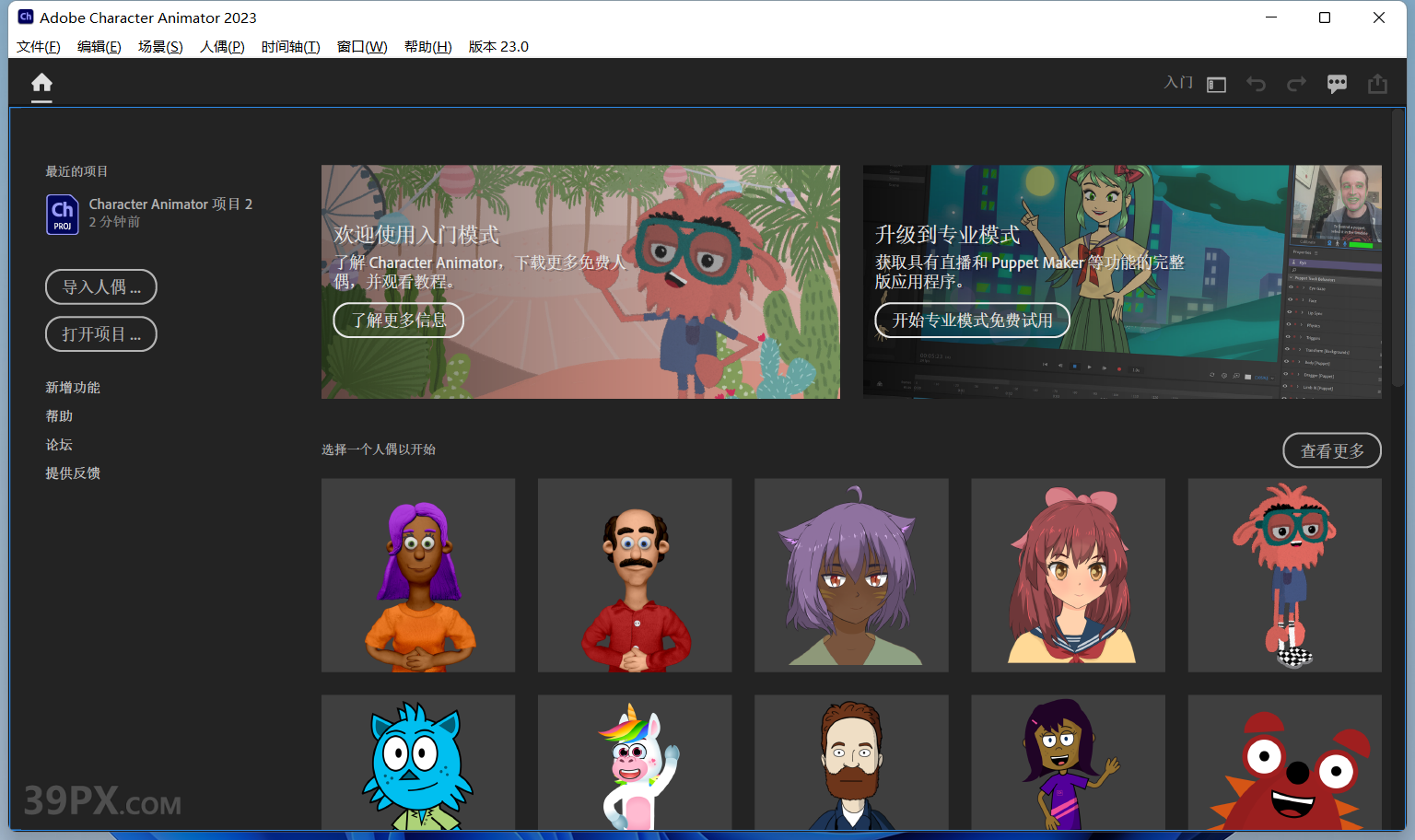Open the 窗口(W) menu
The image size is (1415, 840).
(x=362, y=46)
